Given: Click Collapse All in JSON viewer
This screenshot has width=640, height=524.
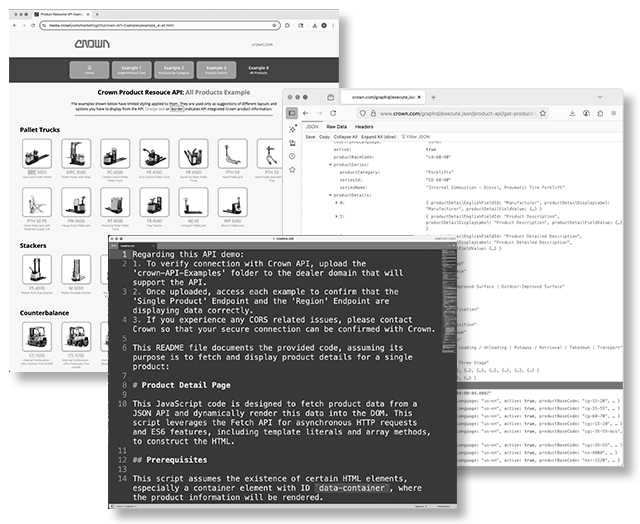Looking at the screenshot, I should (345, 137).
